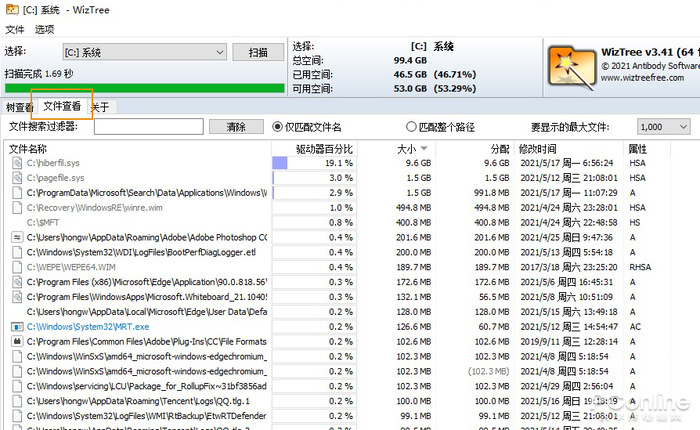Screen dimensions: 700x430
Task: Click the MRT.exe file icon
Action: point(16,327)
